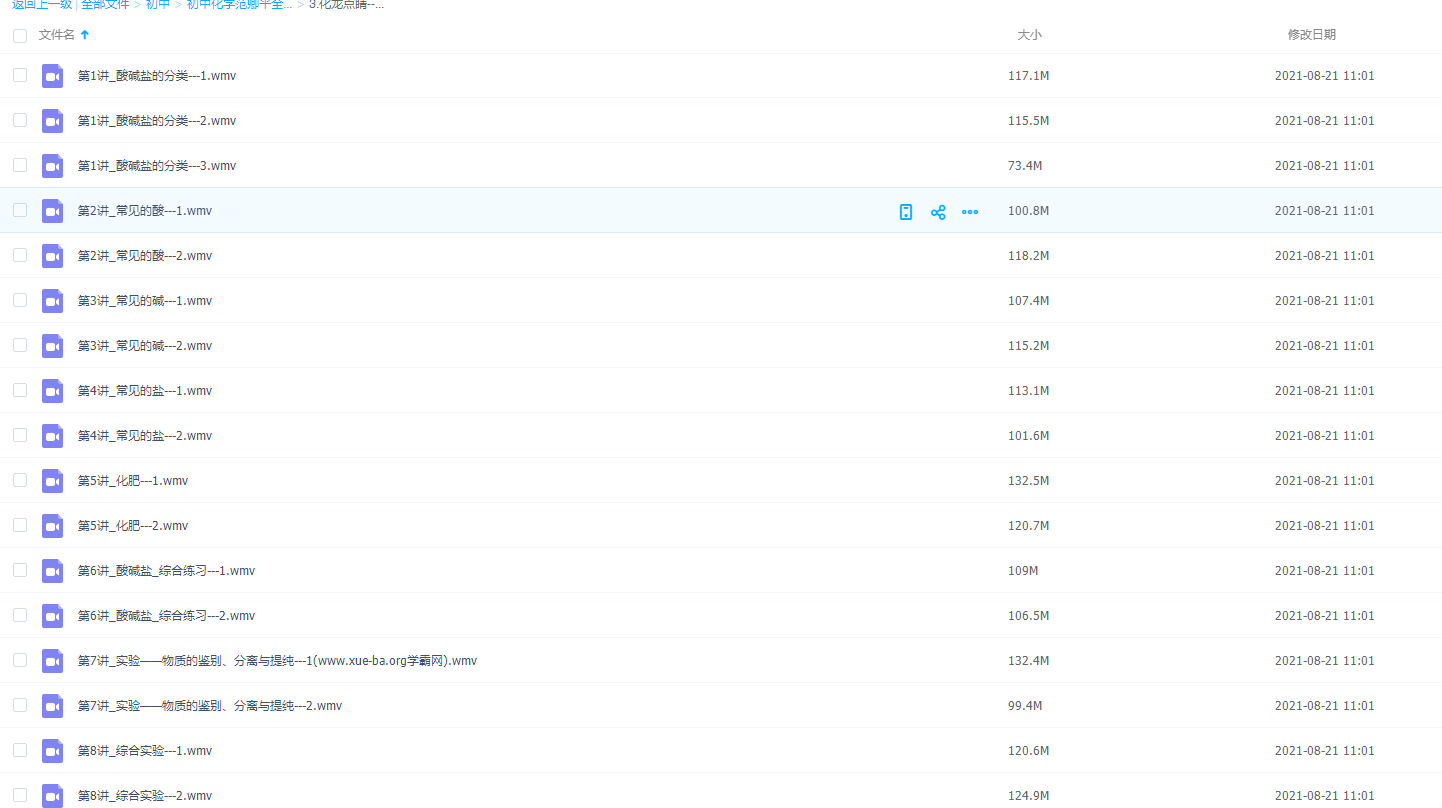Click share icon on 第2讲_常见的酸---1.wmv row

tap(938, 212)
